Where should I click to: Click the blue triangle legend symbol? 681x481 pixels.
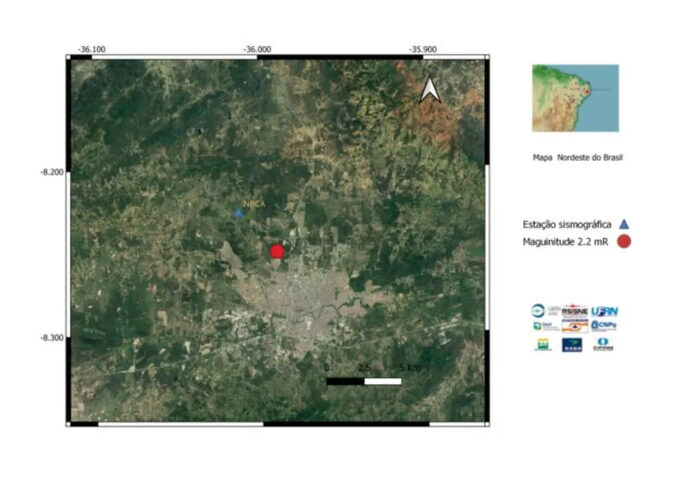(624, 223)
